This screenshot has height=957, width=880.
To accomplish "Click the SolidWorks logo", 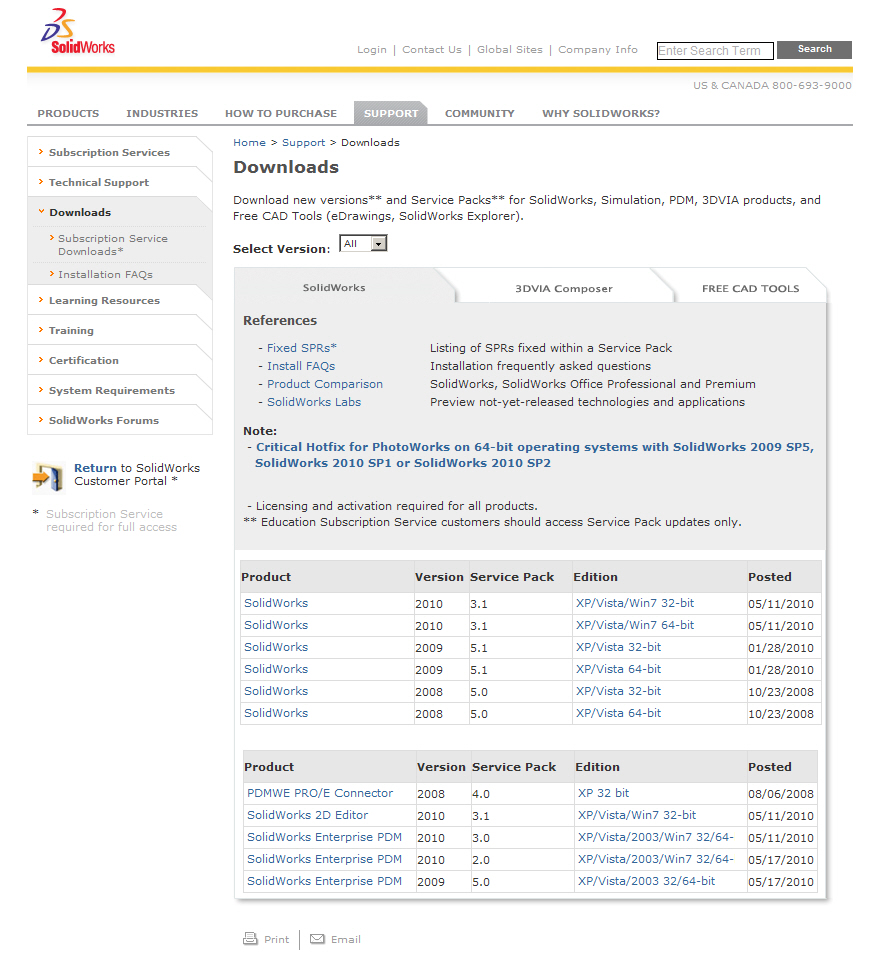I will [78, 32].
